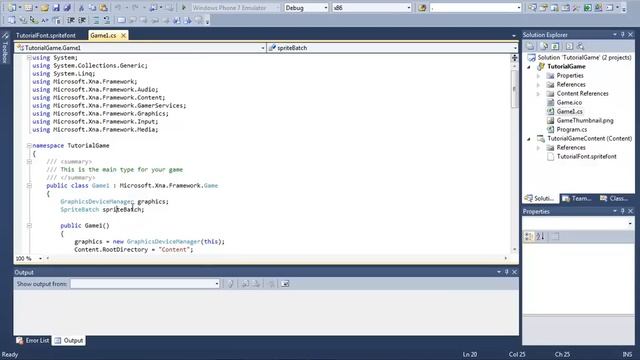Click the Categorized icon in Properties panel
The height and width of the screenshot is (360, 640).
pyautogui.click(x=529, y=236)
